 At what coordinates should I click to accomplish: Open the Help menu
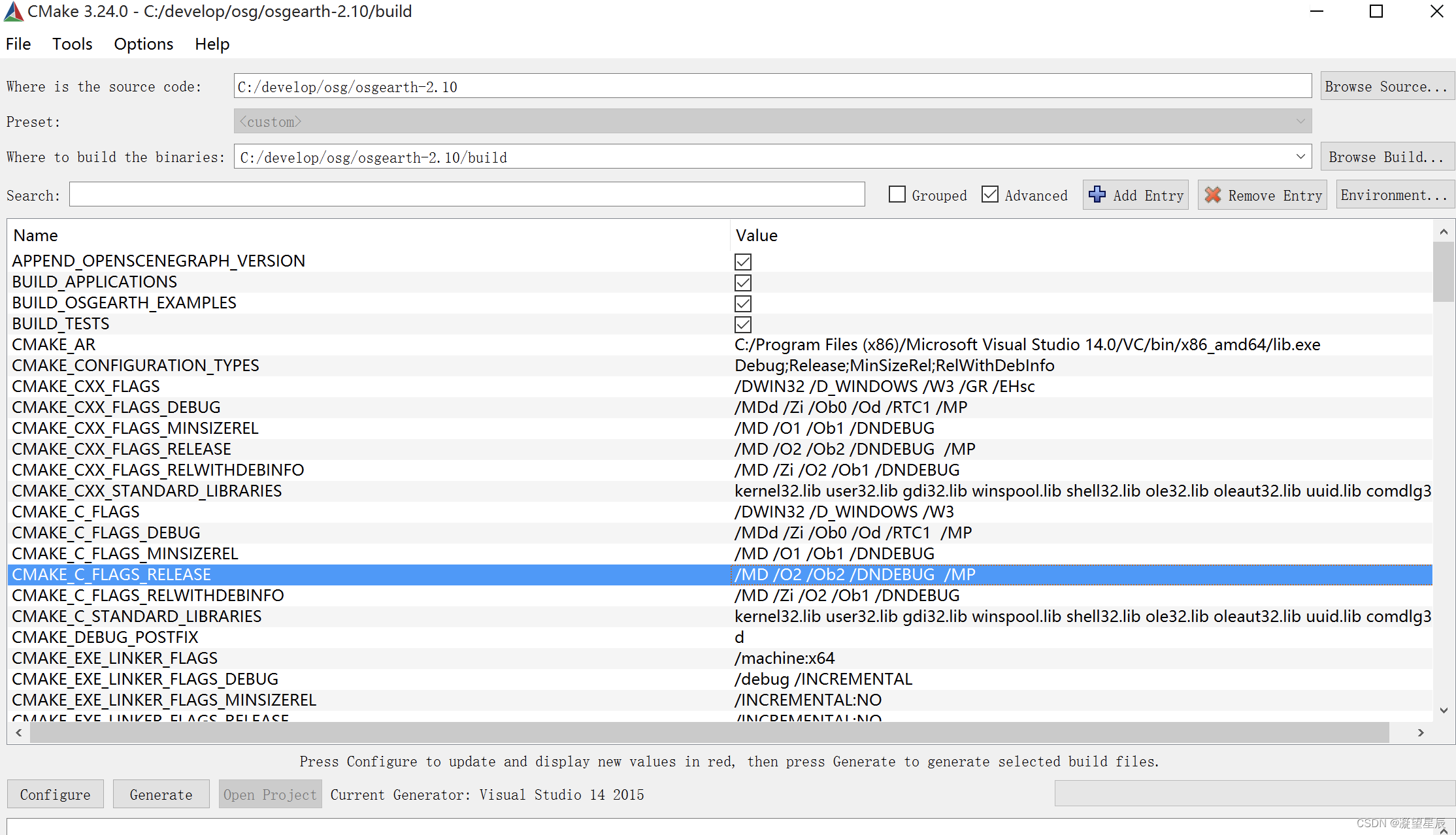point(212,44)
